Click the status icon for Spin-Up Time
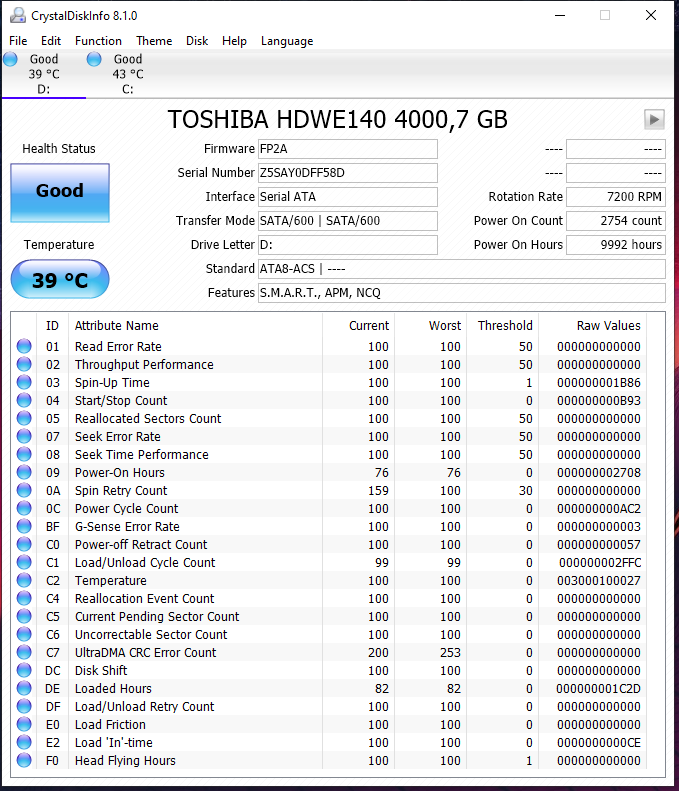Viewport: 679px width, 791px height. coord(24,382)
